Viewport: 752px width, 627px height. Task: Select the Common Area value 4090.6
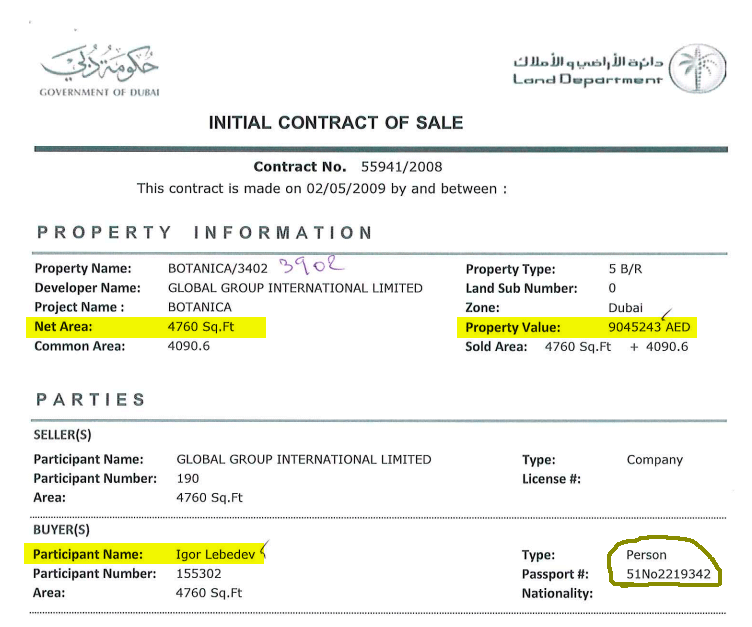pos(188,346)
